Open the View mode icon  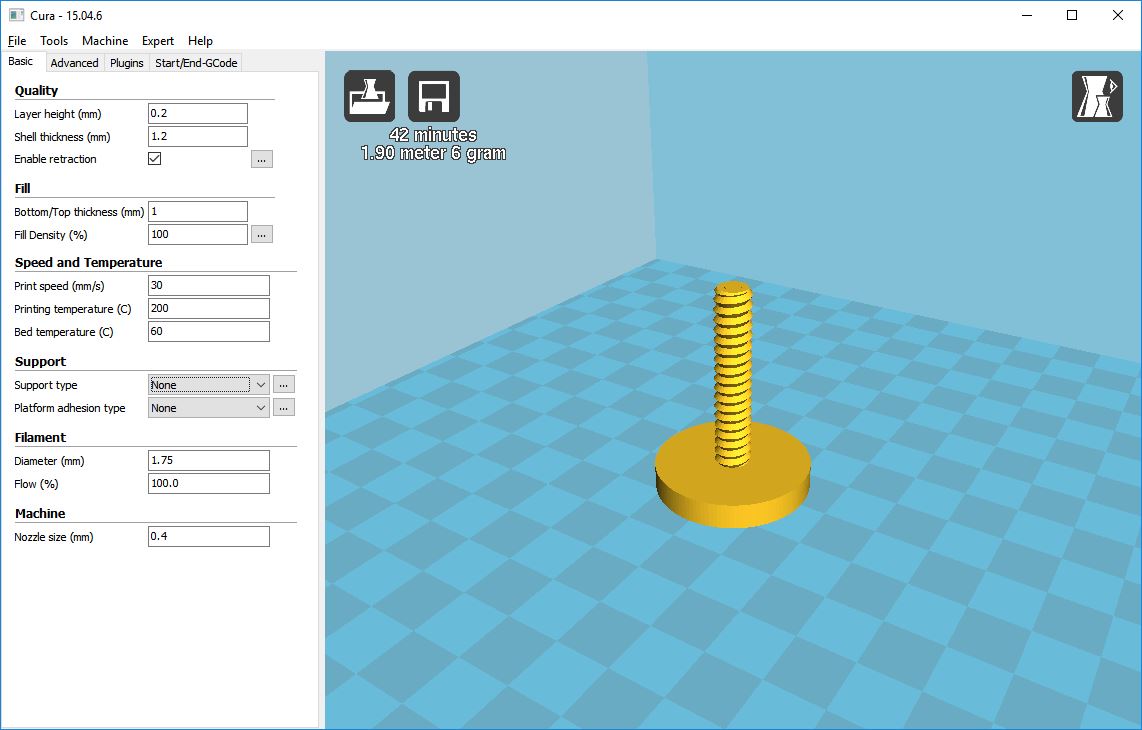(x=1097, y=96)
